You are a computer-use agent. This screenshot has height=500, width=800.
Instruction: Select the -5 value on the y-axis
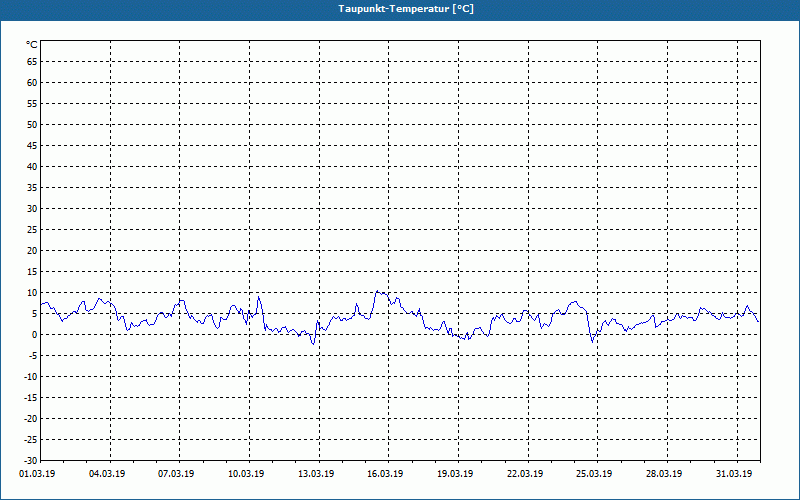tap(31, 356)
